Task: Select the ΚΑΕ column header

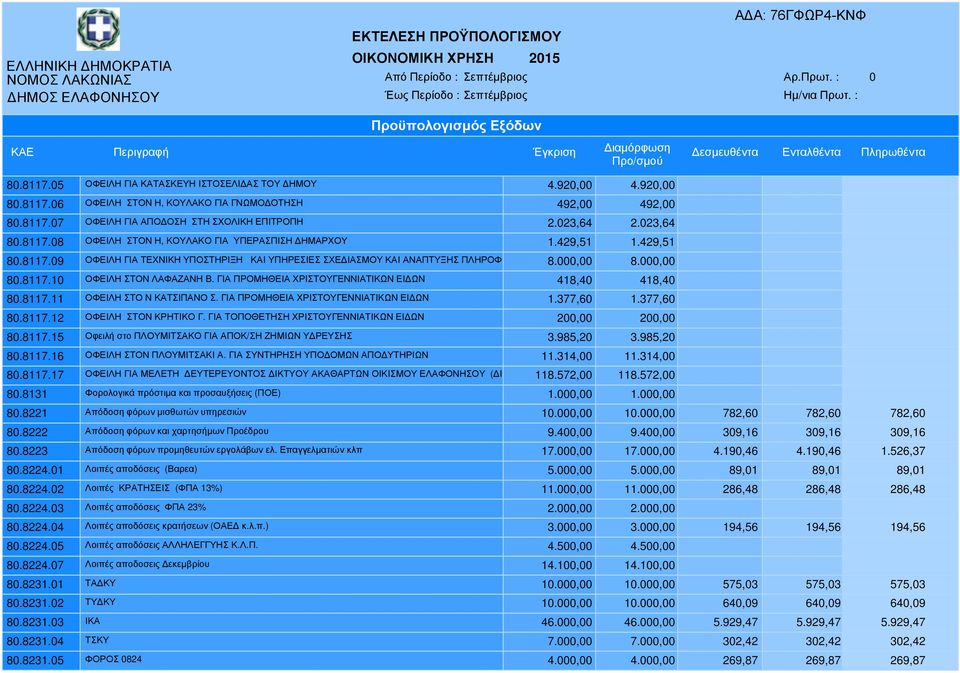Action: tap(22, 152)
